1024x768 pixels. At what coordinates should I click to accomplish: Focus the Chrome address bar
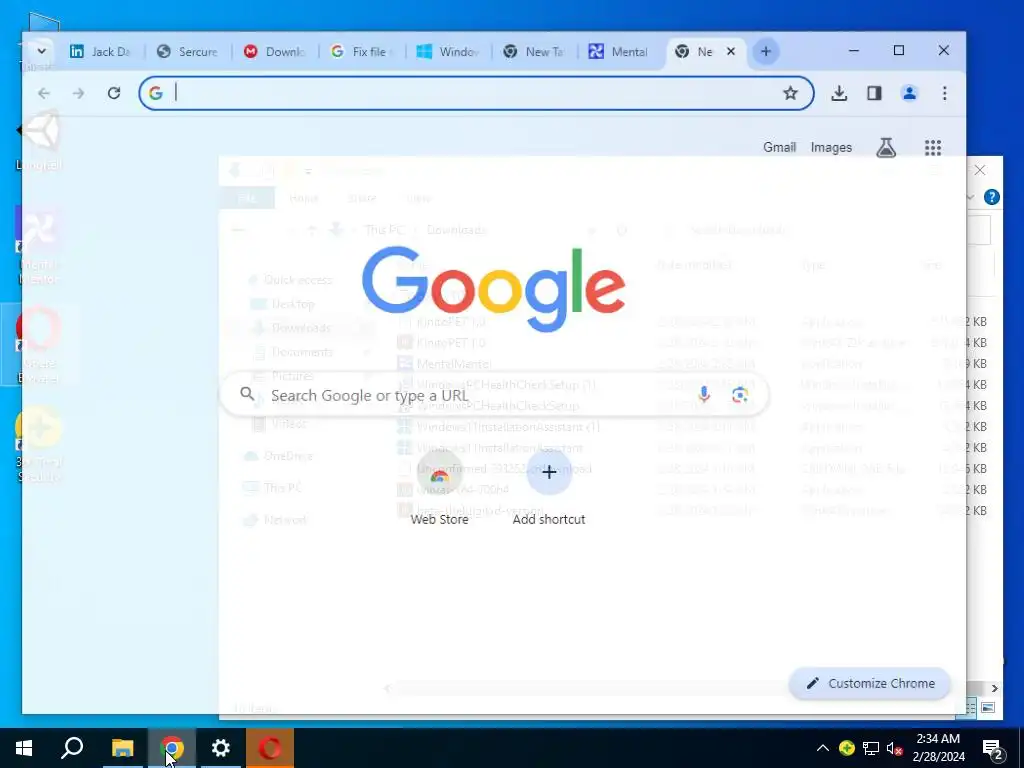pos(475,93)
